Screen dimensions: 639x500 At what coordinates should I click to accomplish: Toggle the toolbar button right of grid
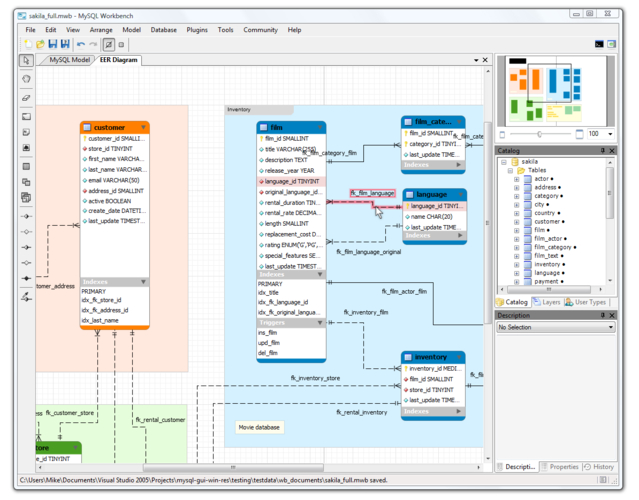pyautogui.click(x=121, y=45)
